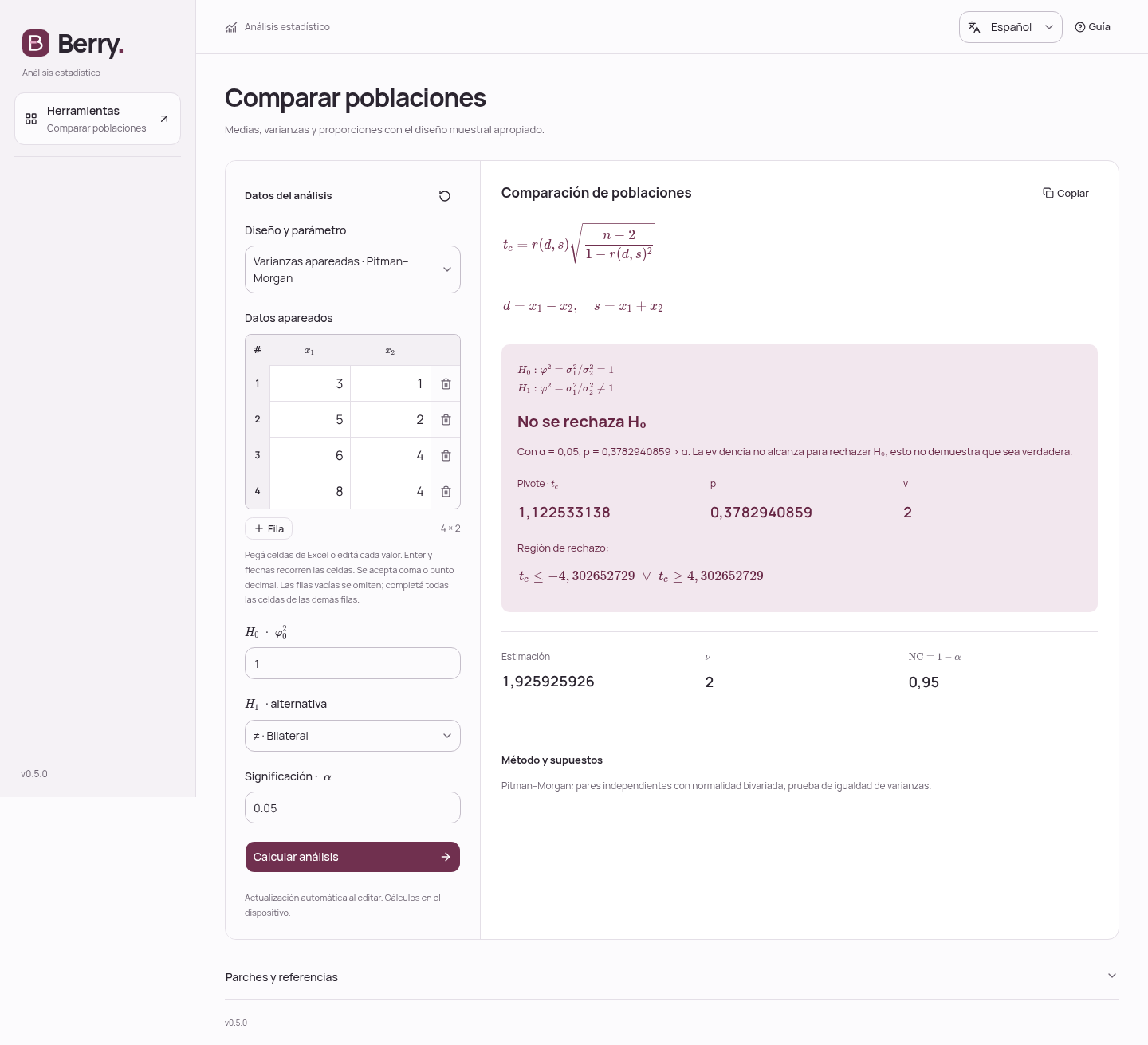Click the translate icon in language selector
Image resolution: width=1148 pixels, height=1045 pixels.
974,27
